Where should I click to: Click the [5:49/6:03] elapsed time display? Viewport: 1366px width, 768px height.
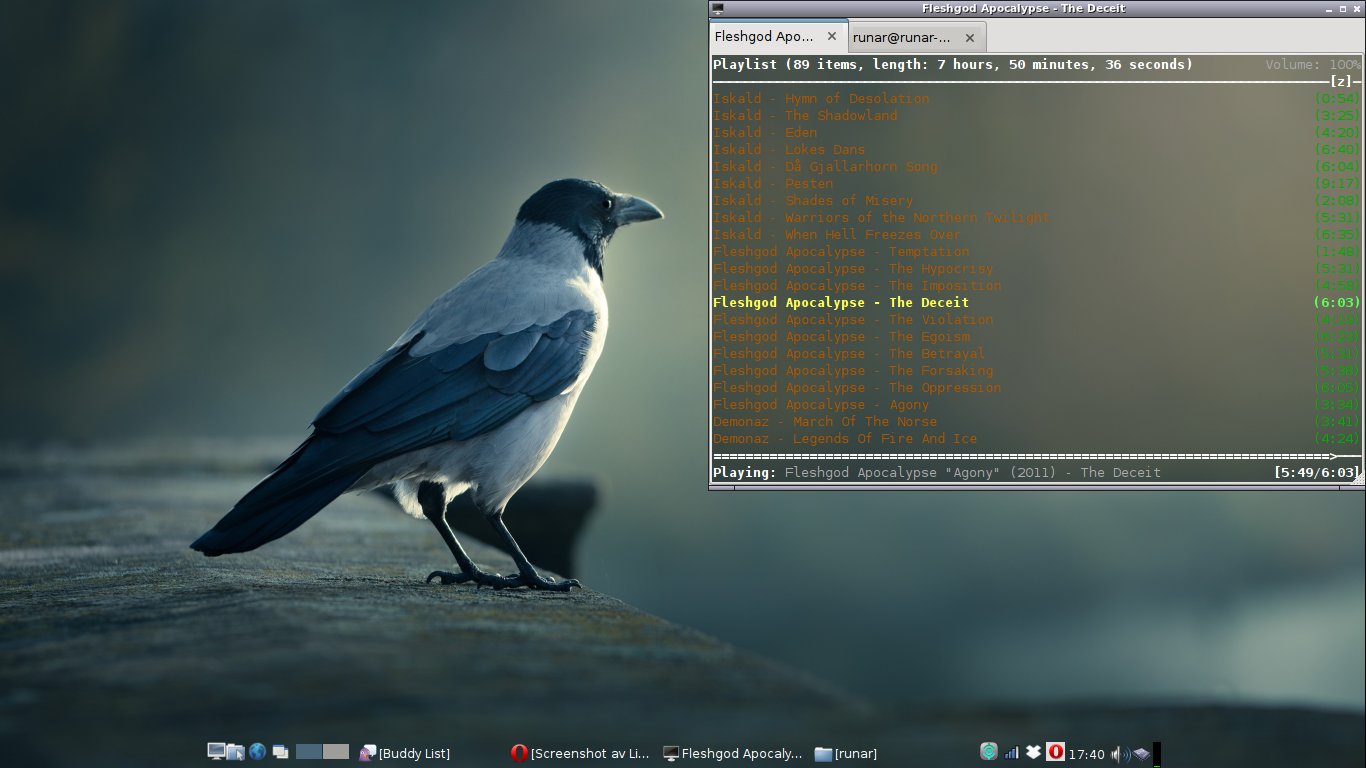pyautogui.click(x=1317, y=472)
